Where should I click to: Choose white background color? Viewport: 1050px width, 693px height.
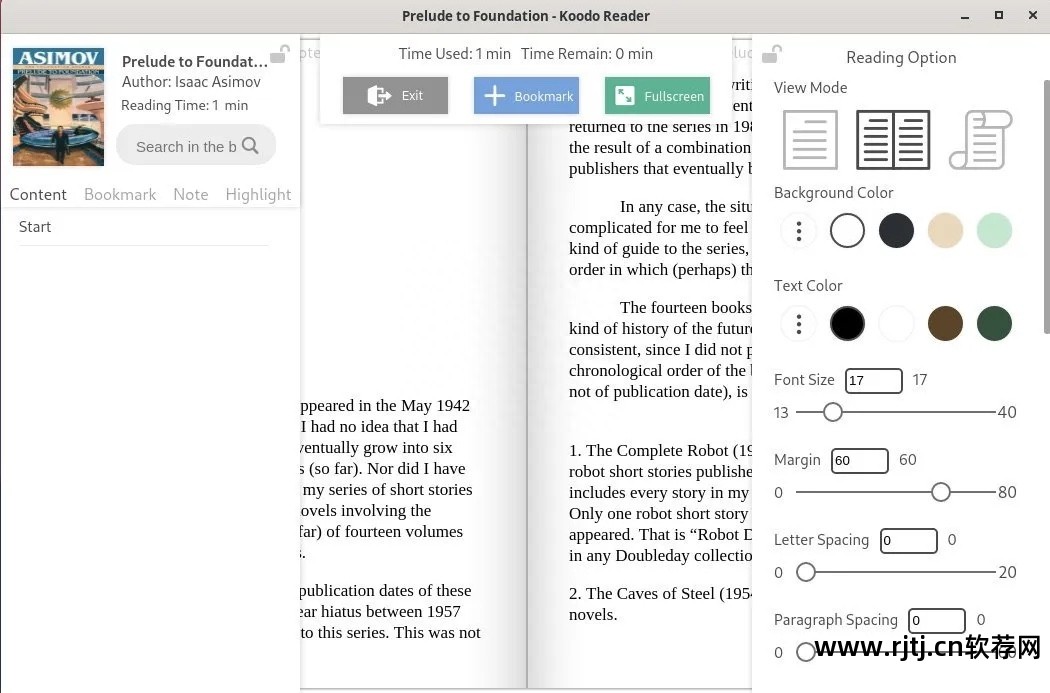click(847, 231)
